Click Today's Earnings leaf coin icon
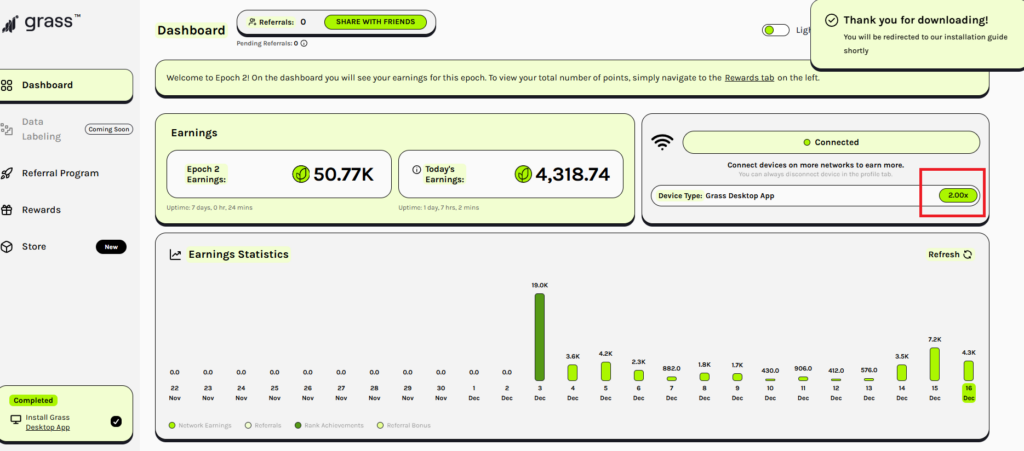The height and width of the screenshot is (451, 1024). coord(523,174)
